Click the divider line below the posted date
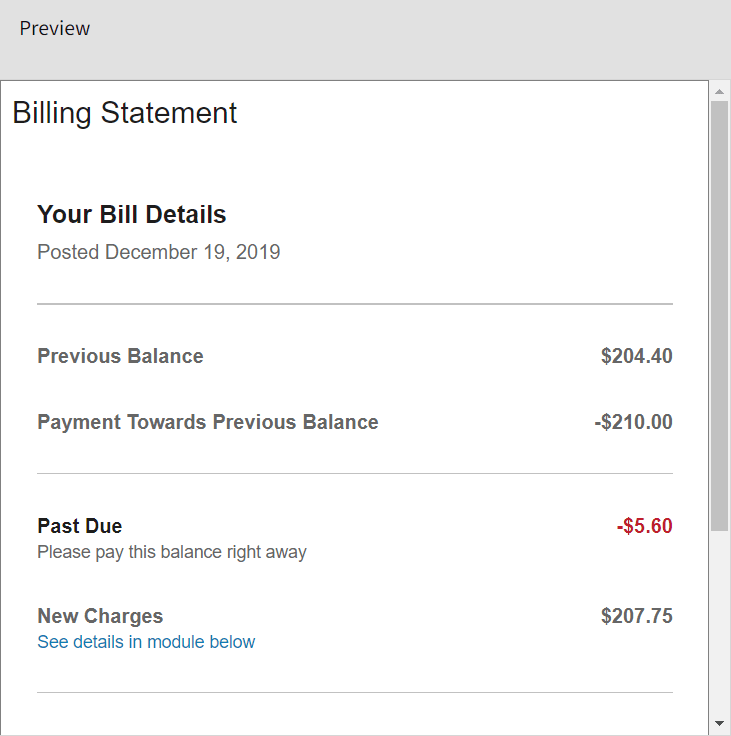This screenshot has width=731, height=736. pos(355,303)
